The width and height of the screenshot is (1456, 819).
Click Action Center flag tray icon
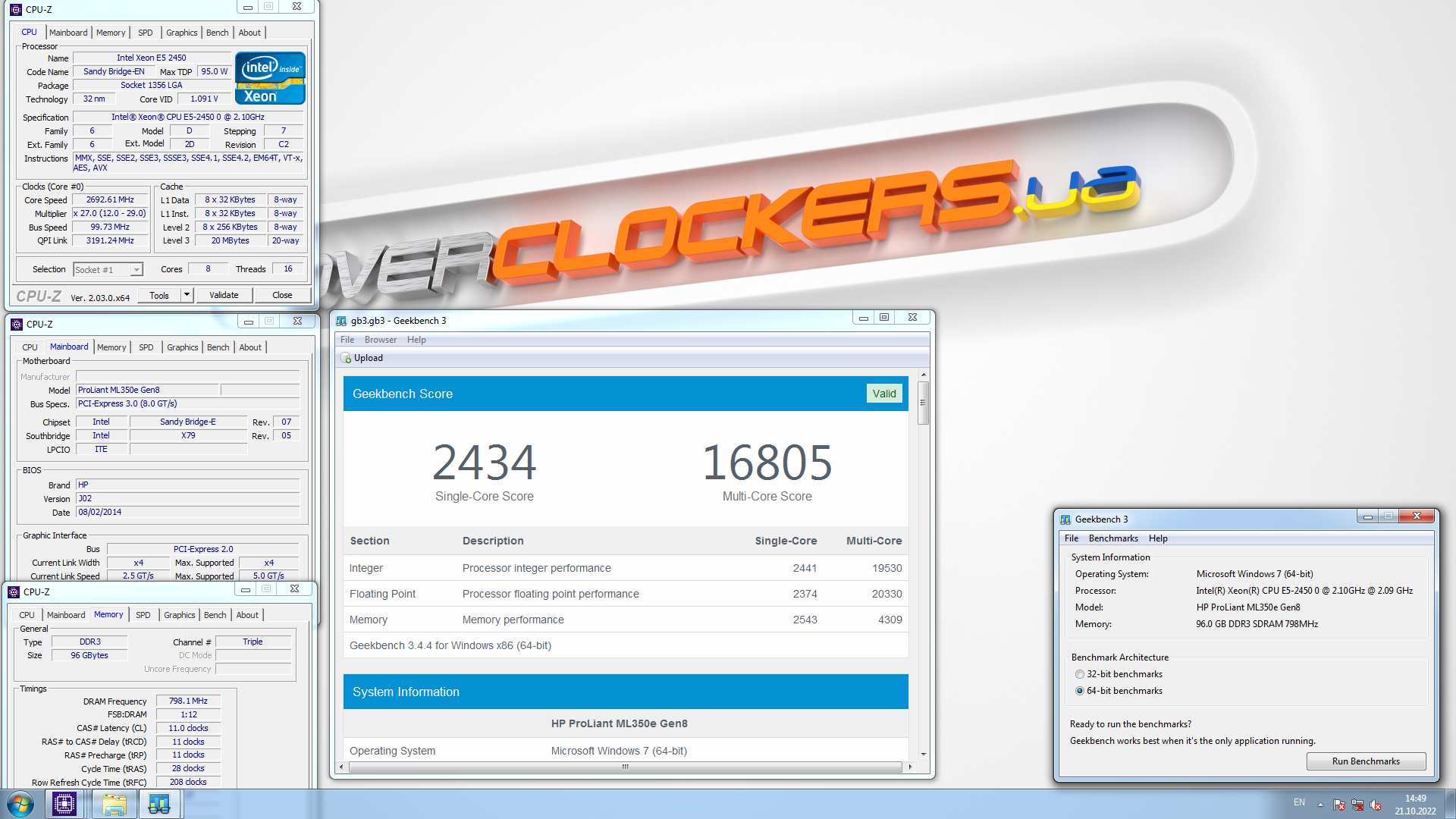(1339, 805)
